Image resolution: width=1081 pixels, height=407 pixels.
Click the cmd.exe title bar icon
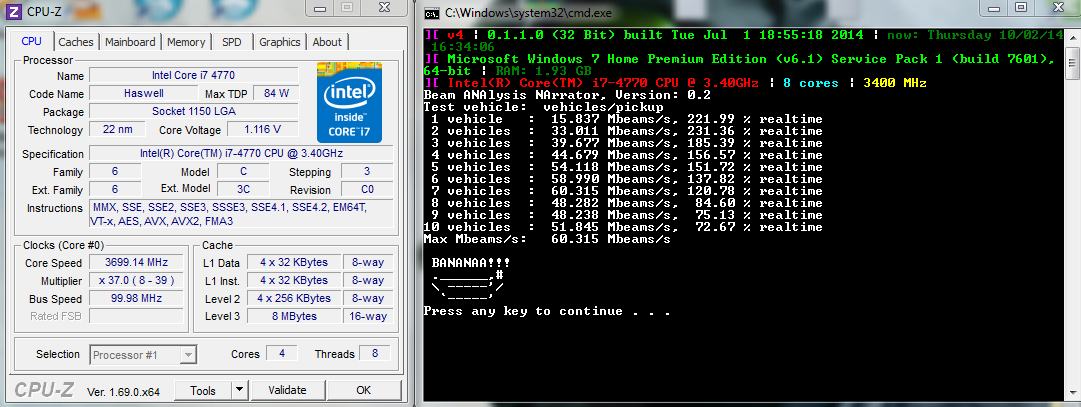(x=432, y=12)
